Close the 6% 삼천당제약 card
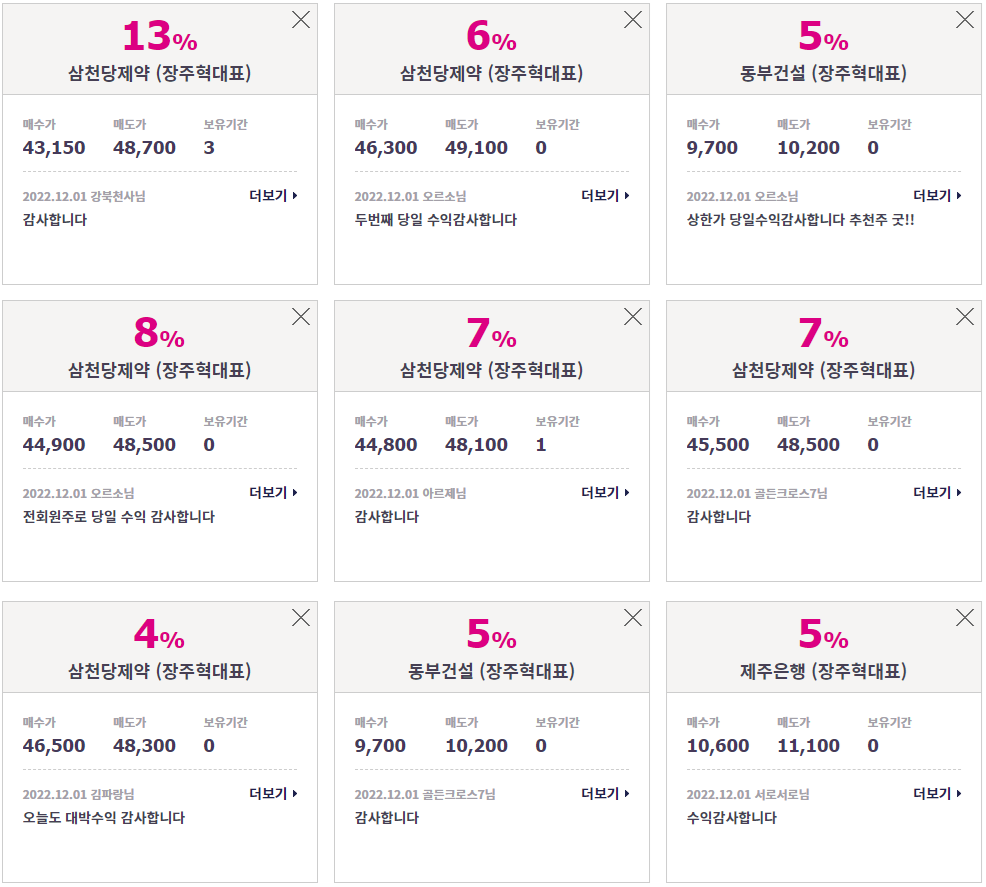The width and height of the screenshot is (986, 887). coord(633,20)
